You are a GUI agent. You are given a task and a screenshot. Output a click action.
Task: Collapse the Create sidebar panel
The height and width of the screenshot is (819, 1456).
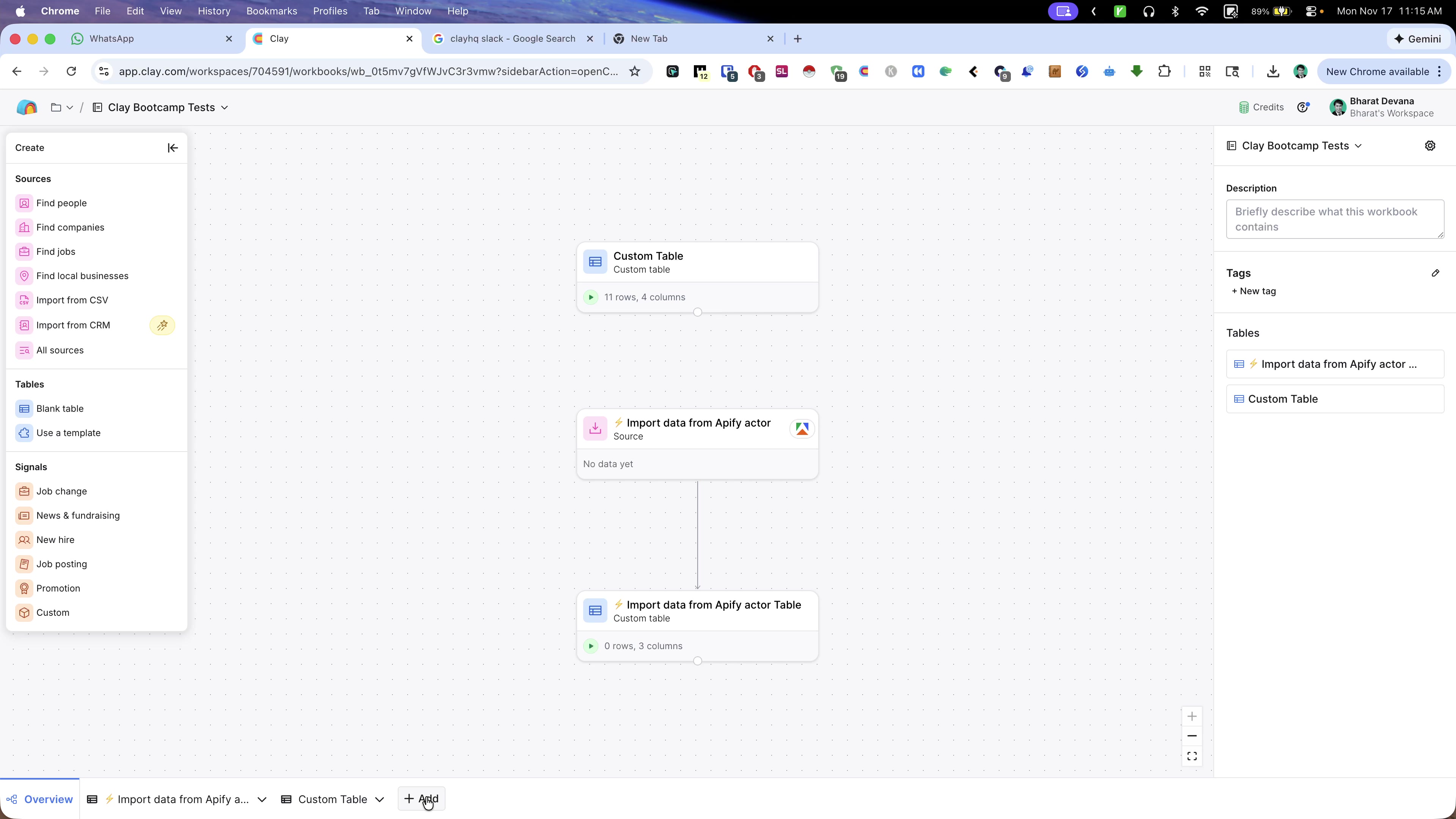pyautogui.click(x=173, y=147)
